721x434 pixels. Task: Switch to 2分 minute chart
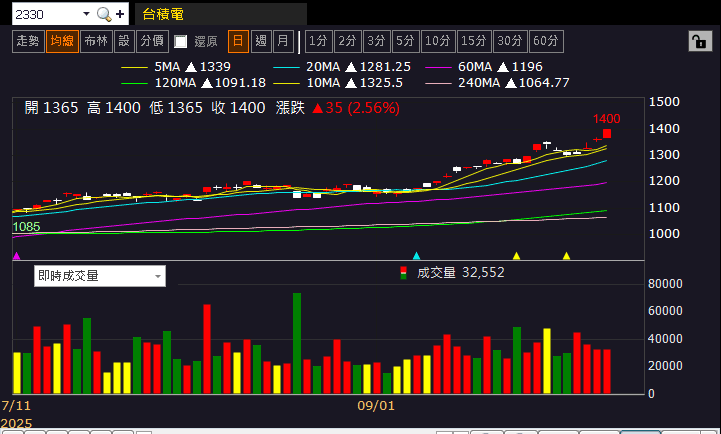347,41
